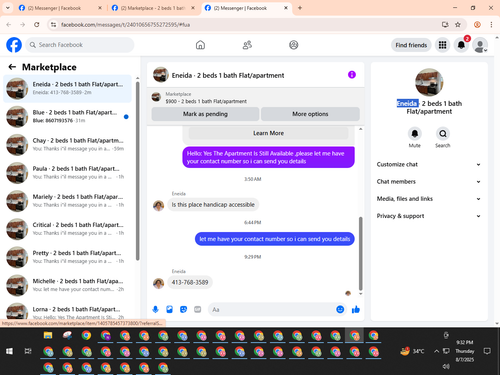Click the Search Facebook field
Image resolution: width=500 pixels, height=375 pixels.
[x=80, y=45]
